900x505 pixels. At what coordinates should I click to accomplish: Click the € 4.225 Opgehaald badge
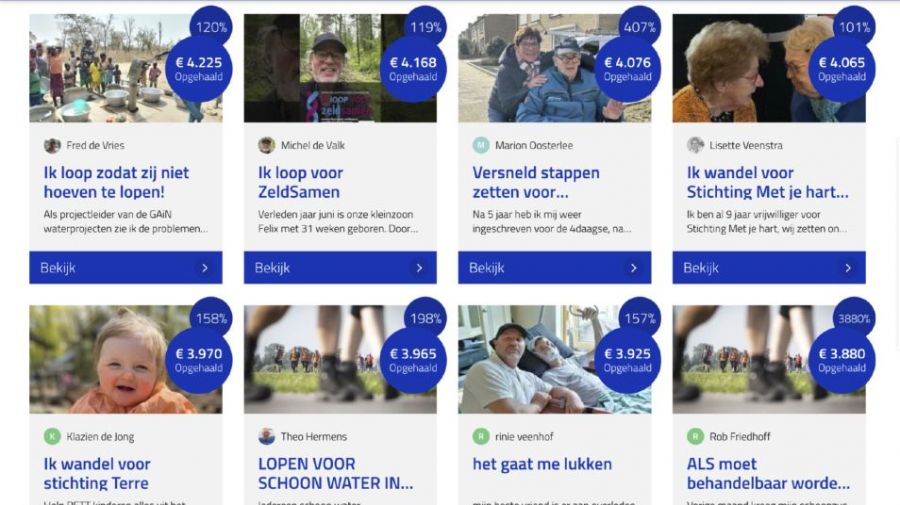pyautogui.click(x=199, y=69)
